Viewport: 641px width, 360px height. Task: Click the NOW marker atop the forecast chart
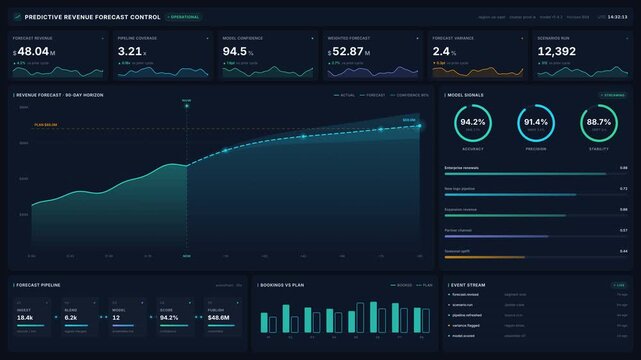pos(187,106)
